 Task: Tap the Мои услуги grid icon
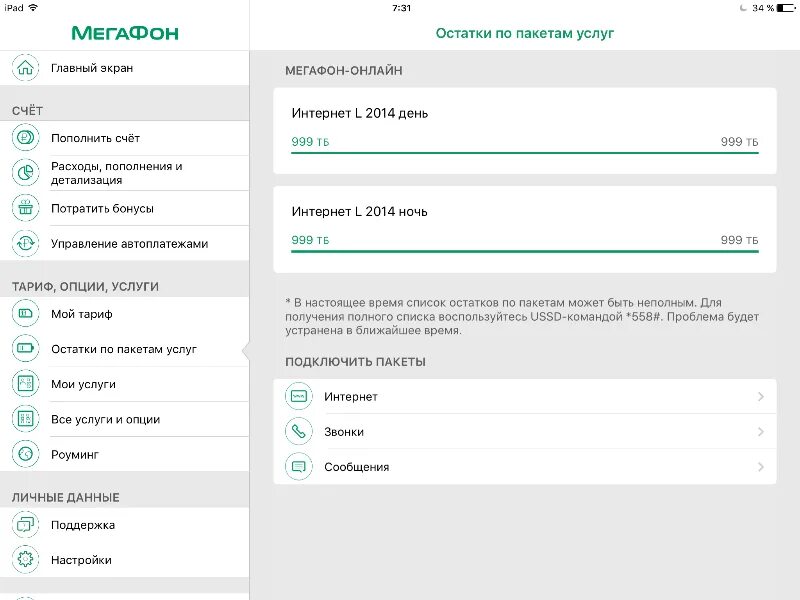(x=26, y=384)
